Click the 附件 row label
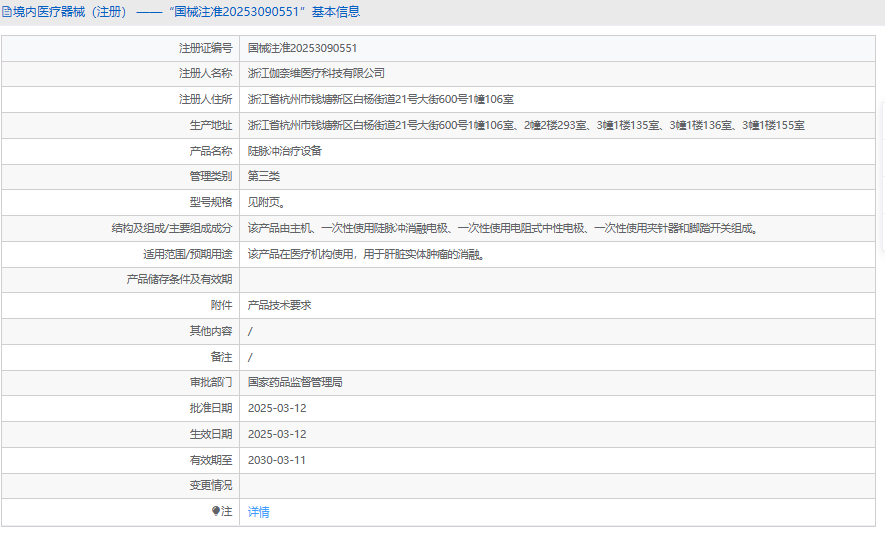This screenshot has width=885, height=536. tap(221, 305)
